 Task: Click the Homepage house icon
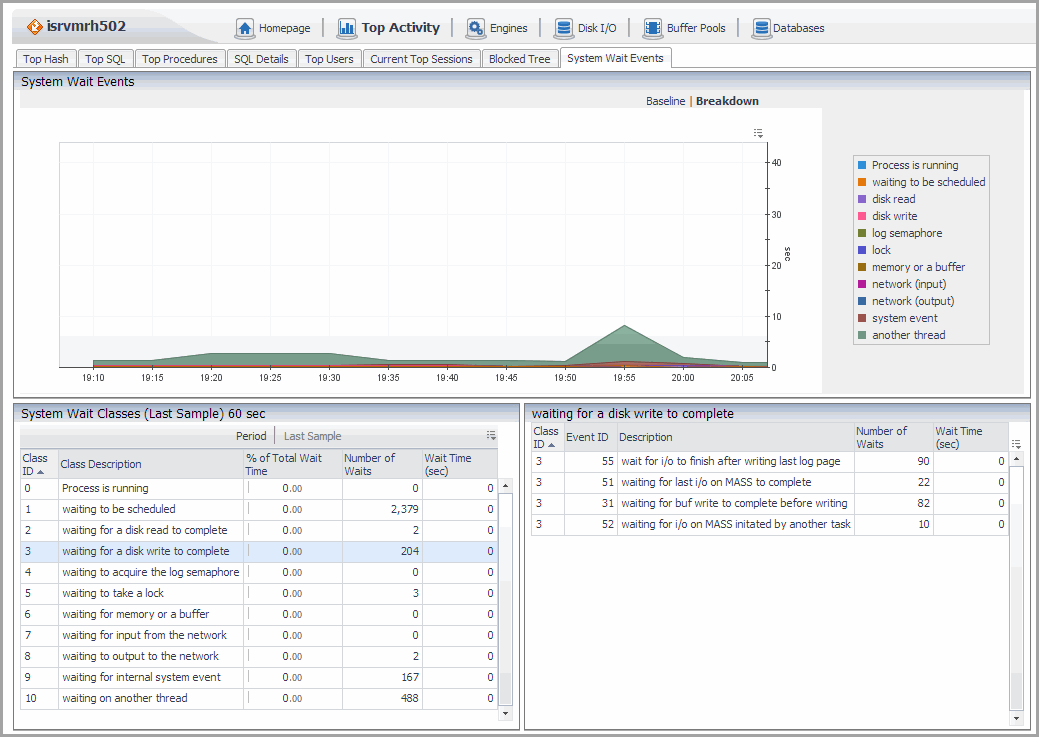pos(245,28)
